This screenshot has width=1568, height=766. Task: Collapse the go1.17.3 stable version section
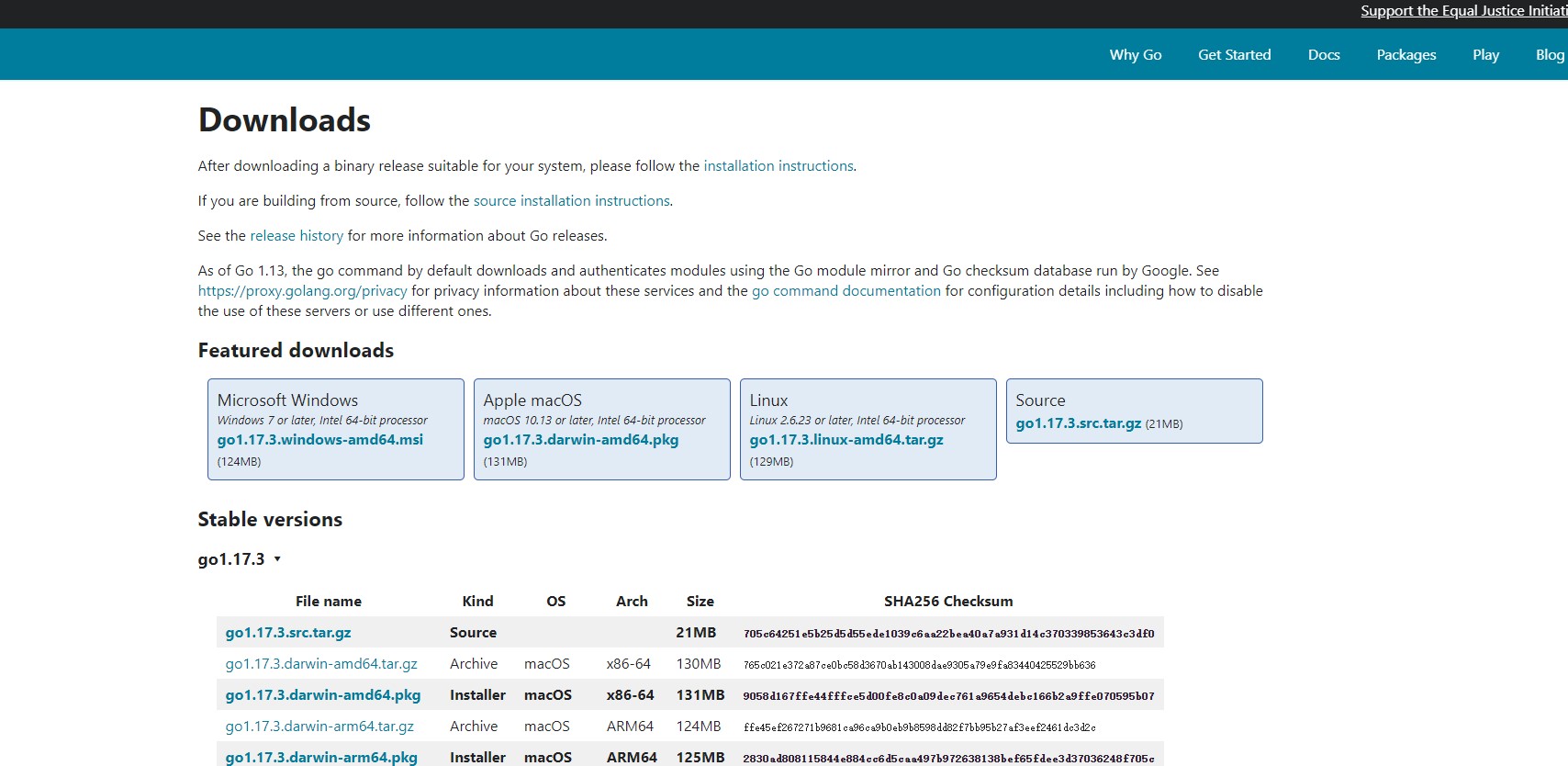[240, 559]
